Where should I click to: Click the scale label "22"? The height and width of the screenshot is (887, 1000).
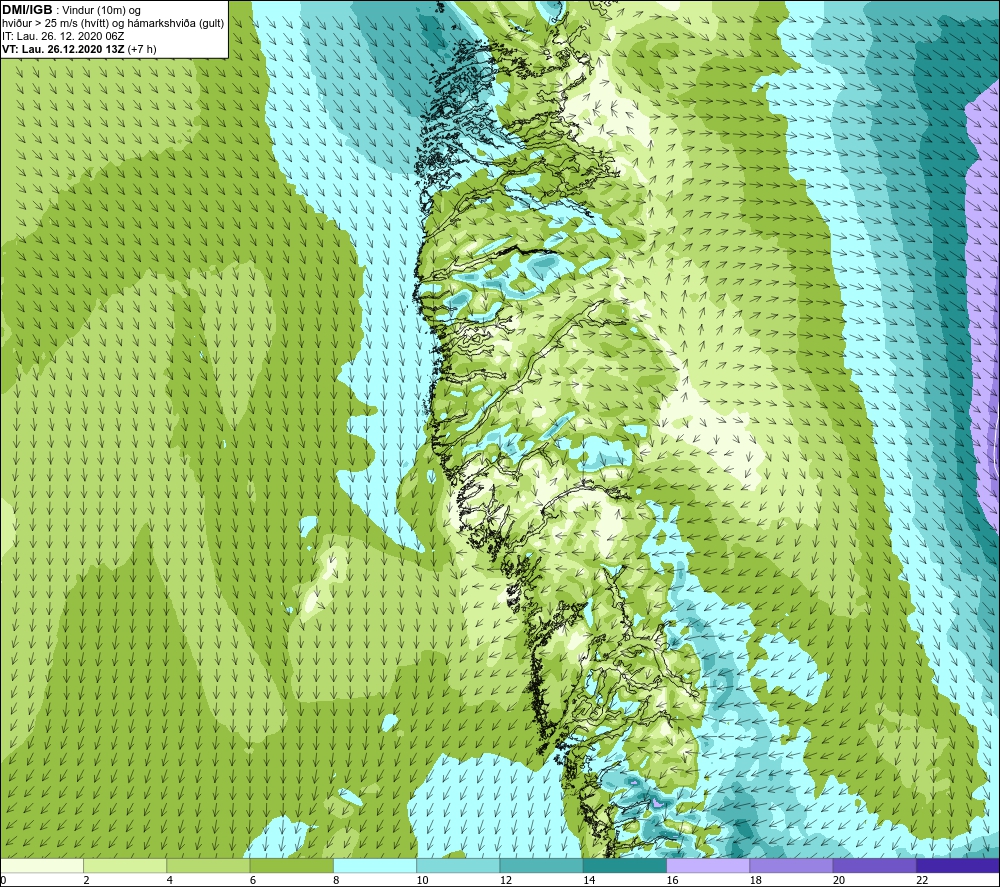tap(922, 880)
